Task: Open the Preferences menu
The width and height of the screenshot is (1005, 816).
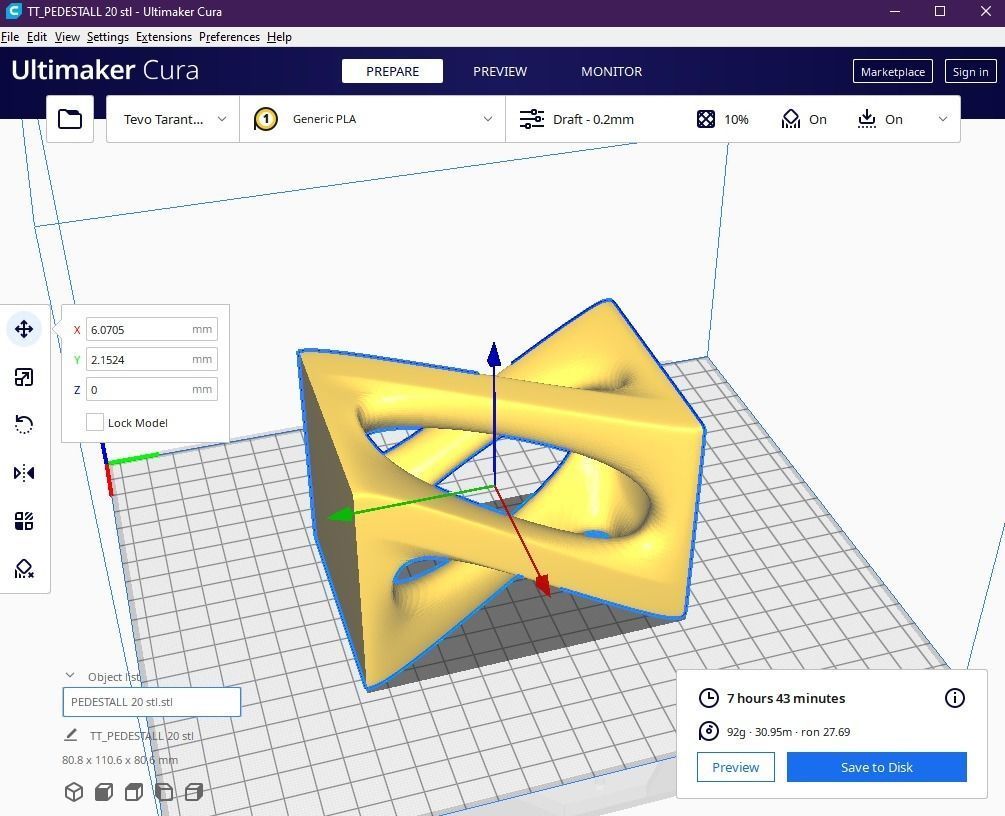Action: (229, 37)
